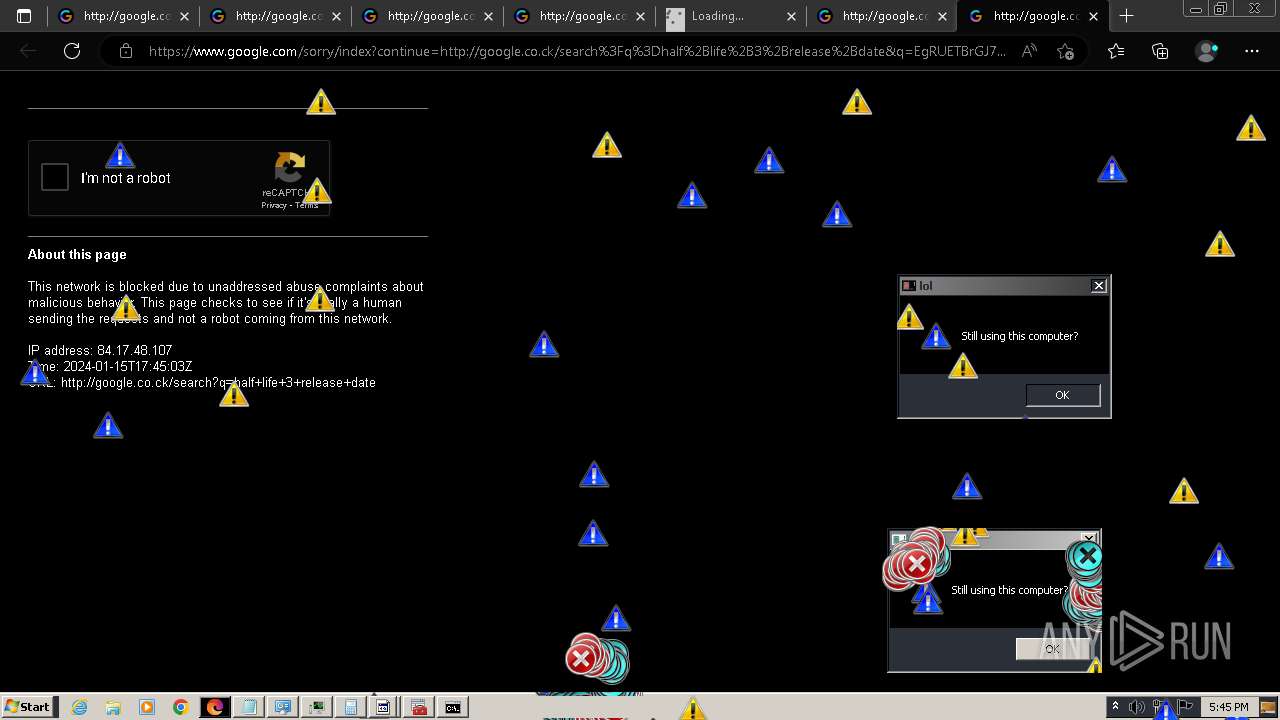View site information lock icon
The image size is (1280, 720).
(126, 51)
